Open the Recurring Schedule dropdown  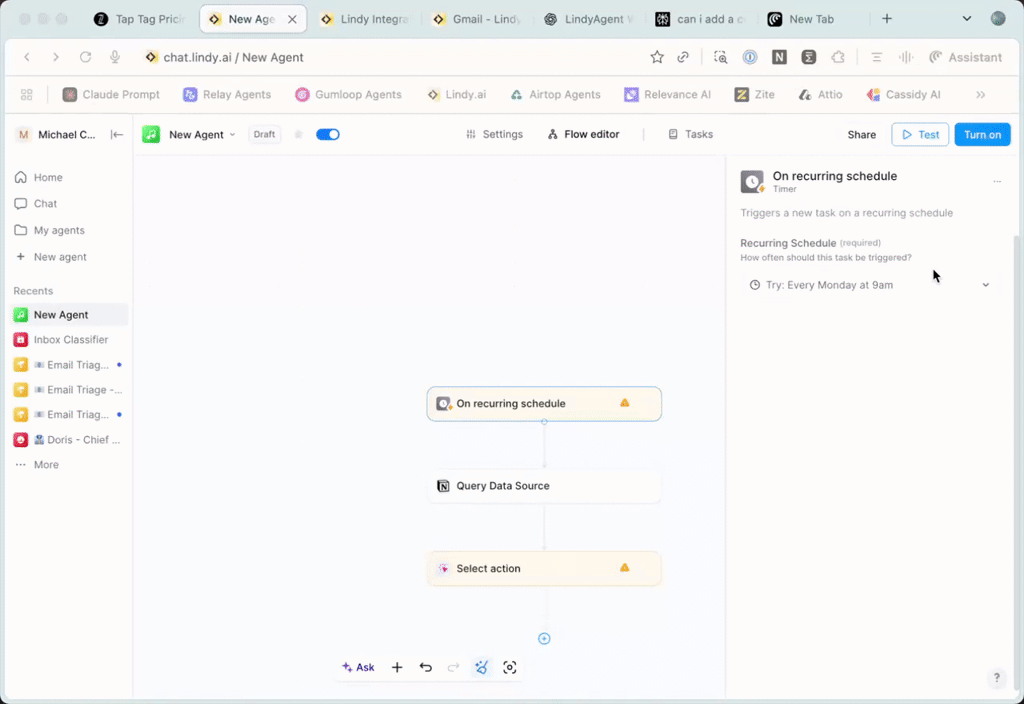(868, 285)
